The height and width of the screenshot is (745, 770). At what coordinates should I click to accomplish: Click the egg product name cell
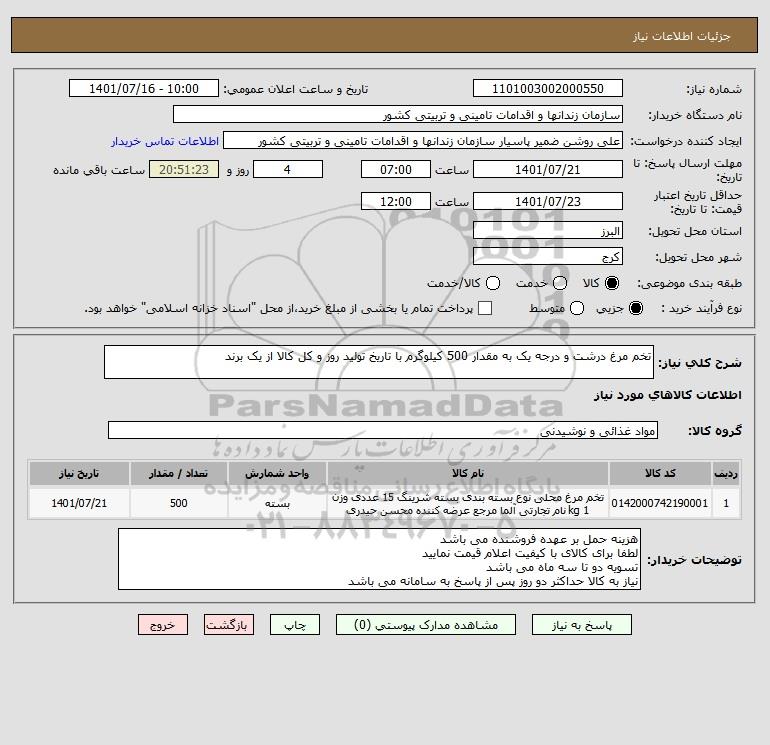click(x=468, y=503)
